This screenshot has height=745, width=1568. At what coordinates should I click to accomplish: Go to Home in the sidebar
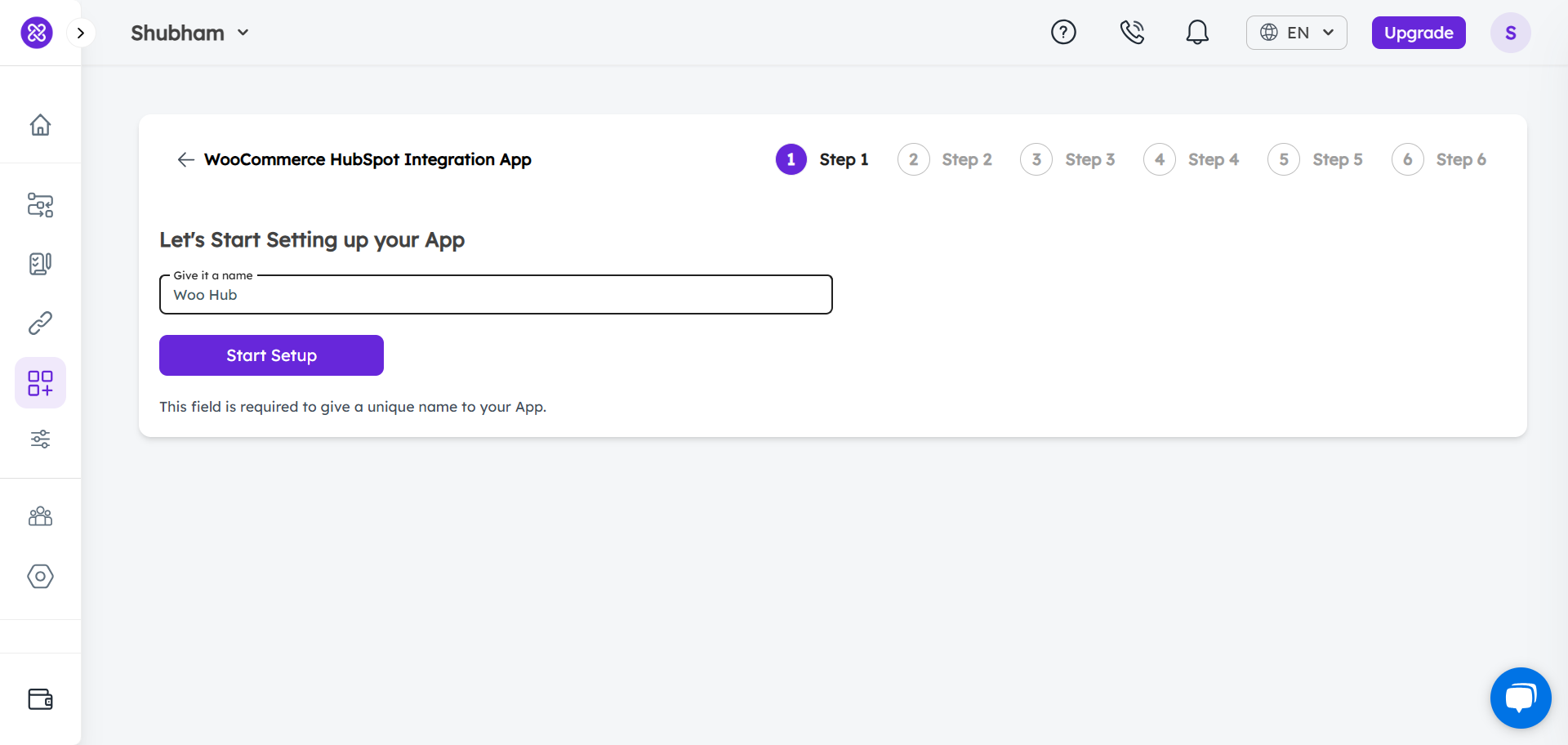click(40, 124)
